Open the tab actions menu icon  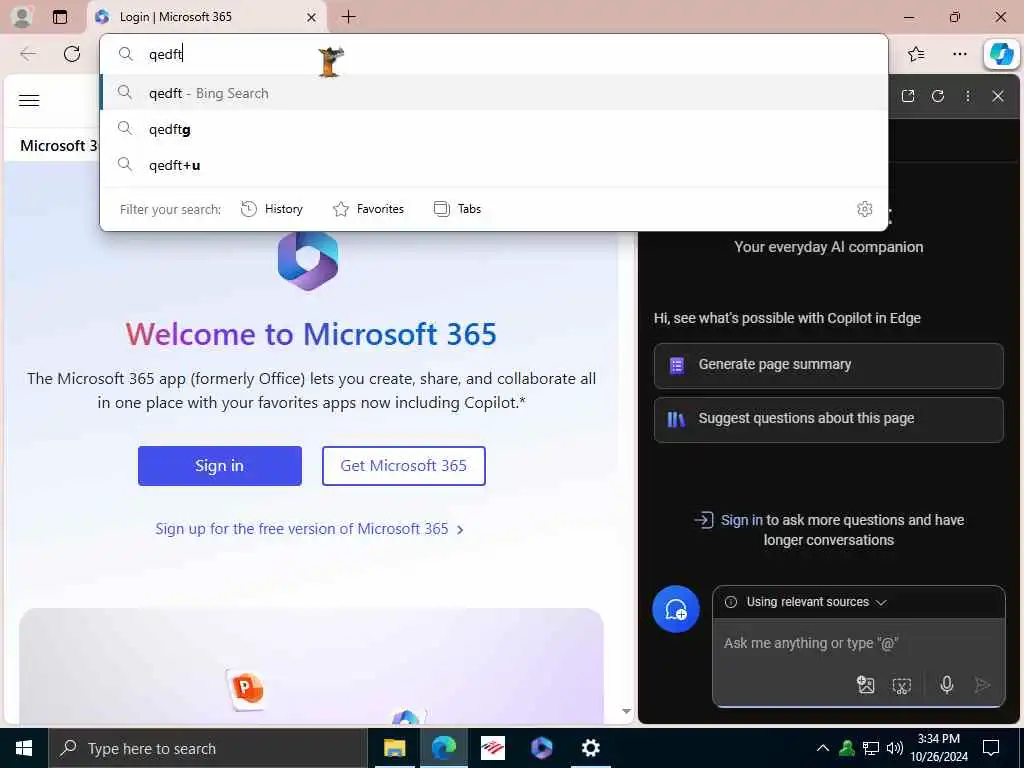click(x=60, y=17)
